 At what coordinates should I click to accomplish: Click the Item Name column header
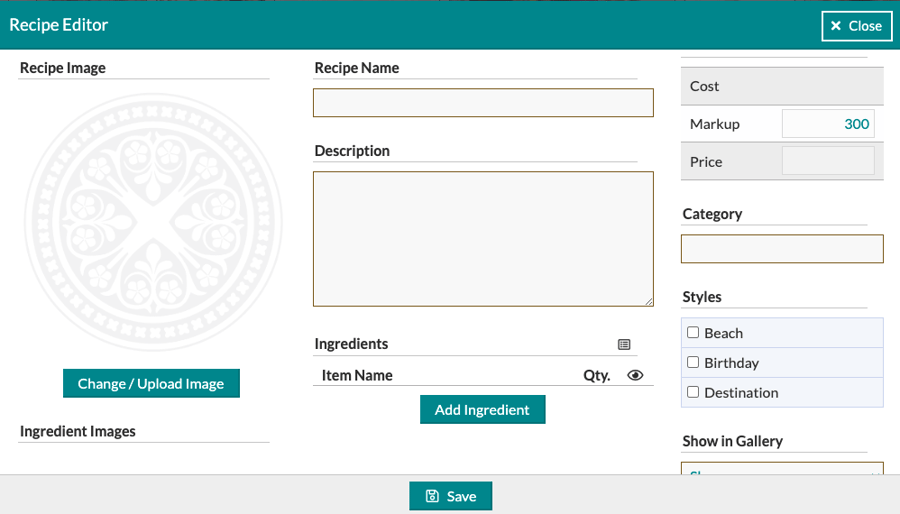pos(357,375)
